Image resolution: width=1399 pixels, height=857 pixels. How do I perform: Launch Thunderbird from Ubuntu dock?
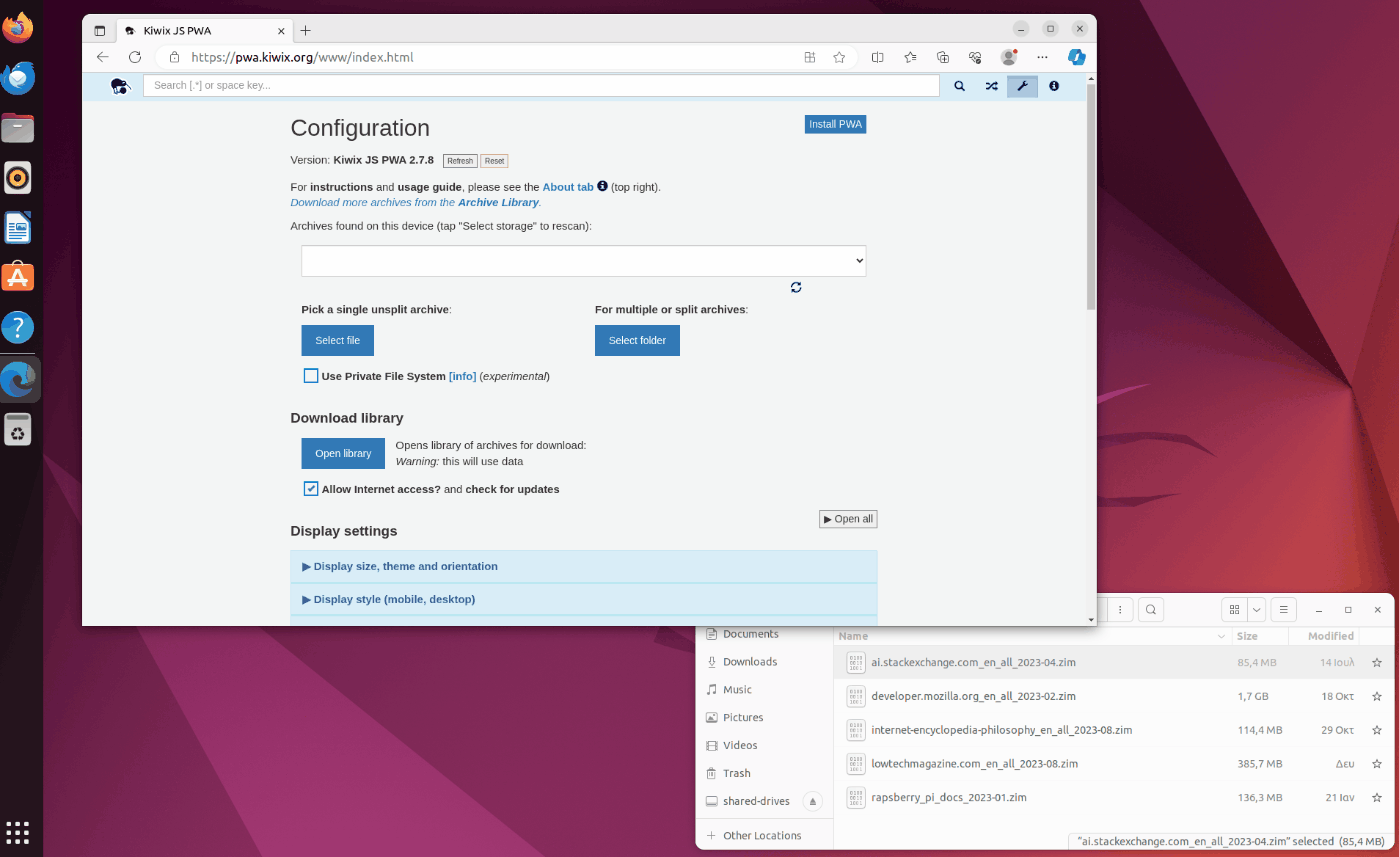[18, 78]
